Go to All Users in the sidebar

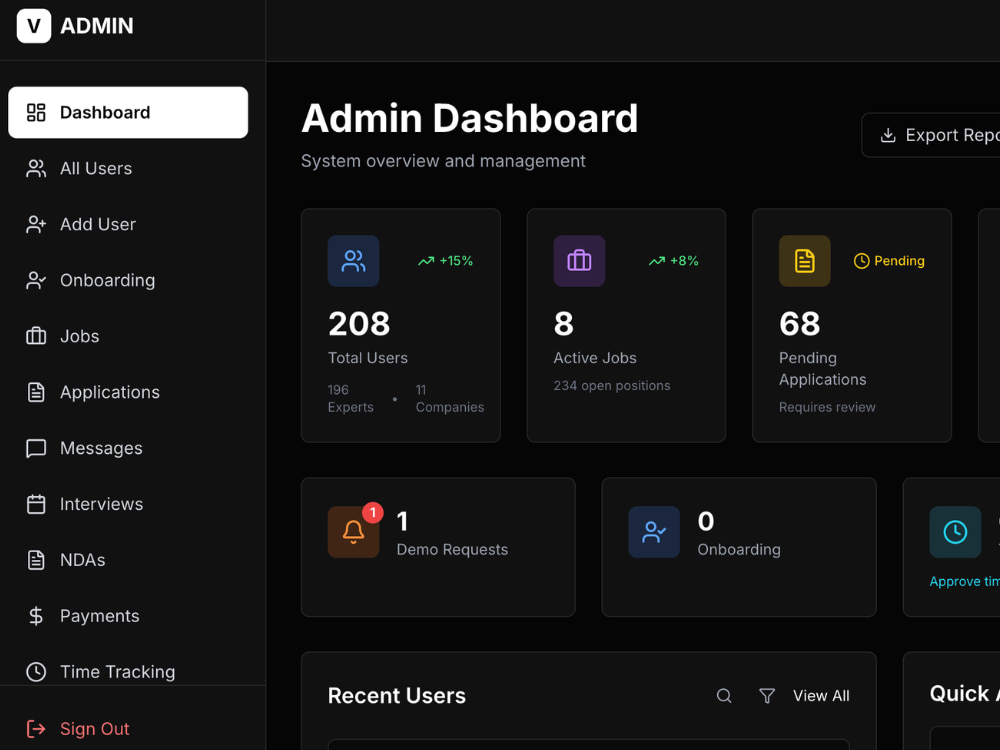[128, 168]
